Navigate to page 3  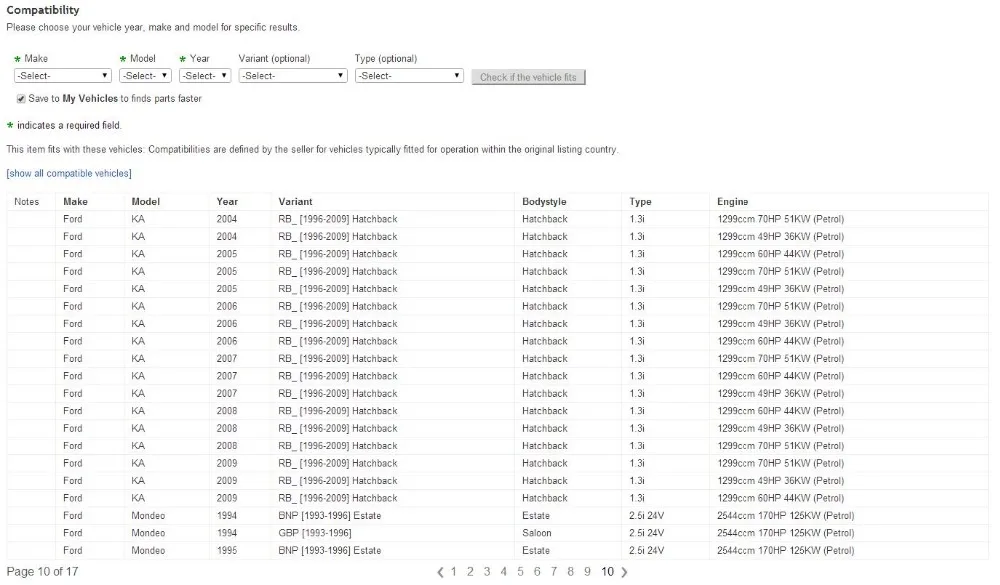(x=487, y=572)
